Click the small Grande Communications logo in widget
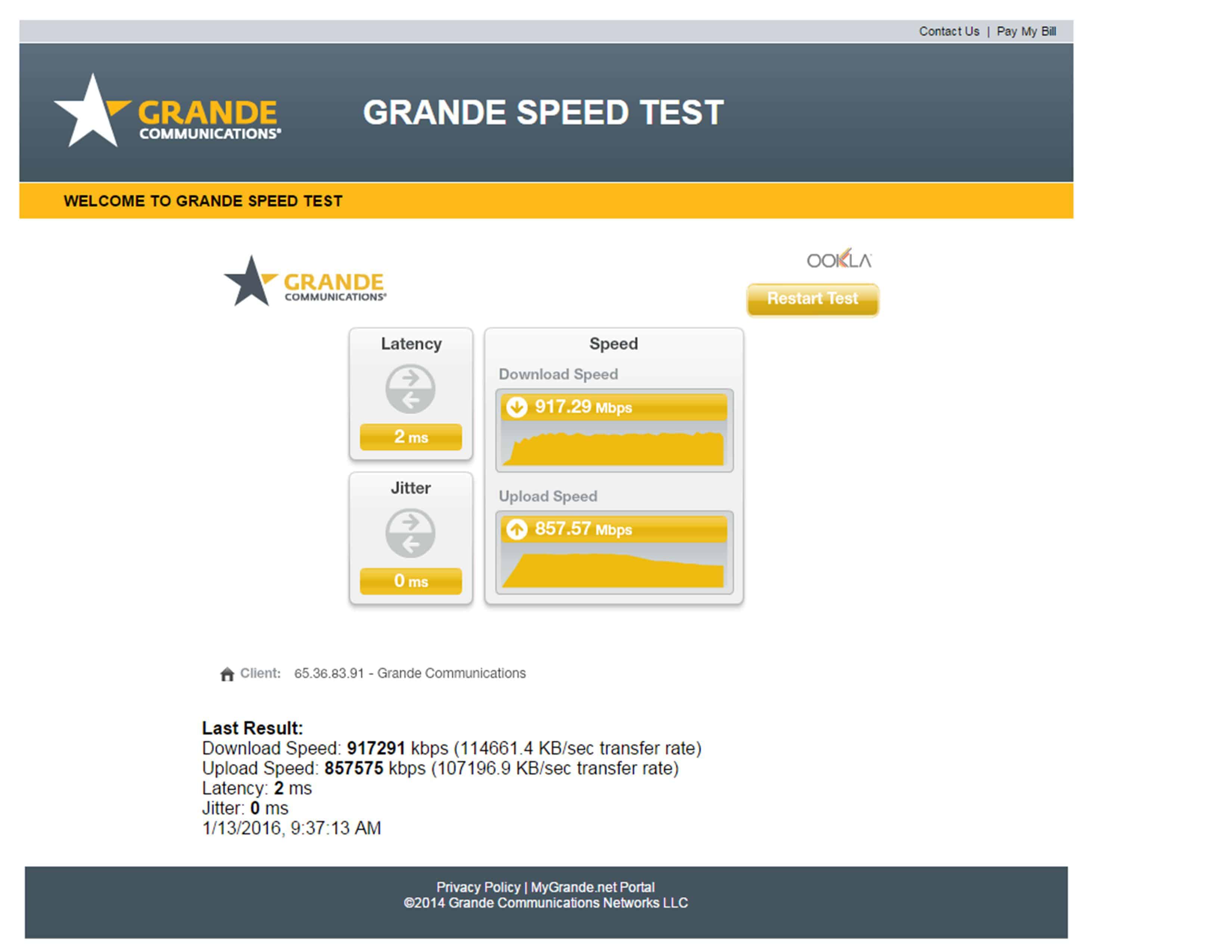 click(x=305, y=281)
